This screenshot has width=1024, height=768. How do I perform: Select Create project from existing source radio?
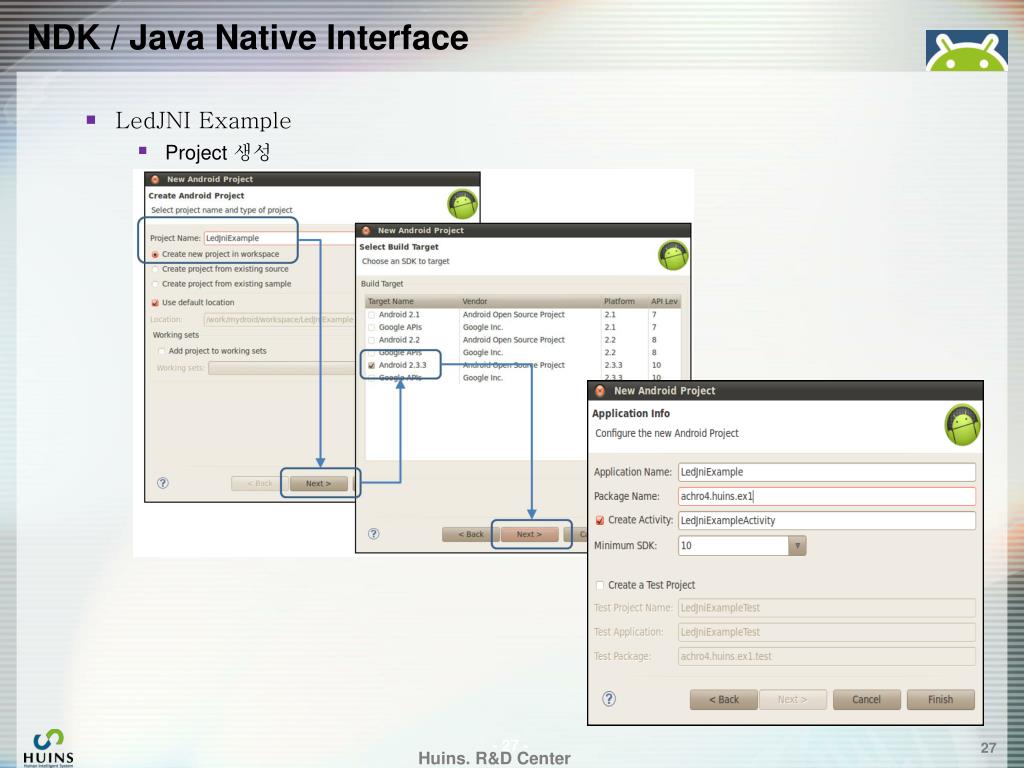click(x=155, y=269)
